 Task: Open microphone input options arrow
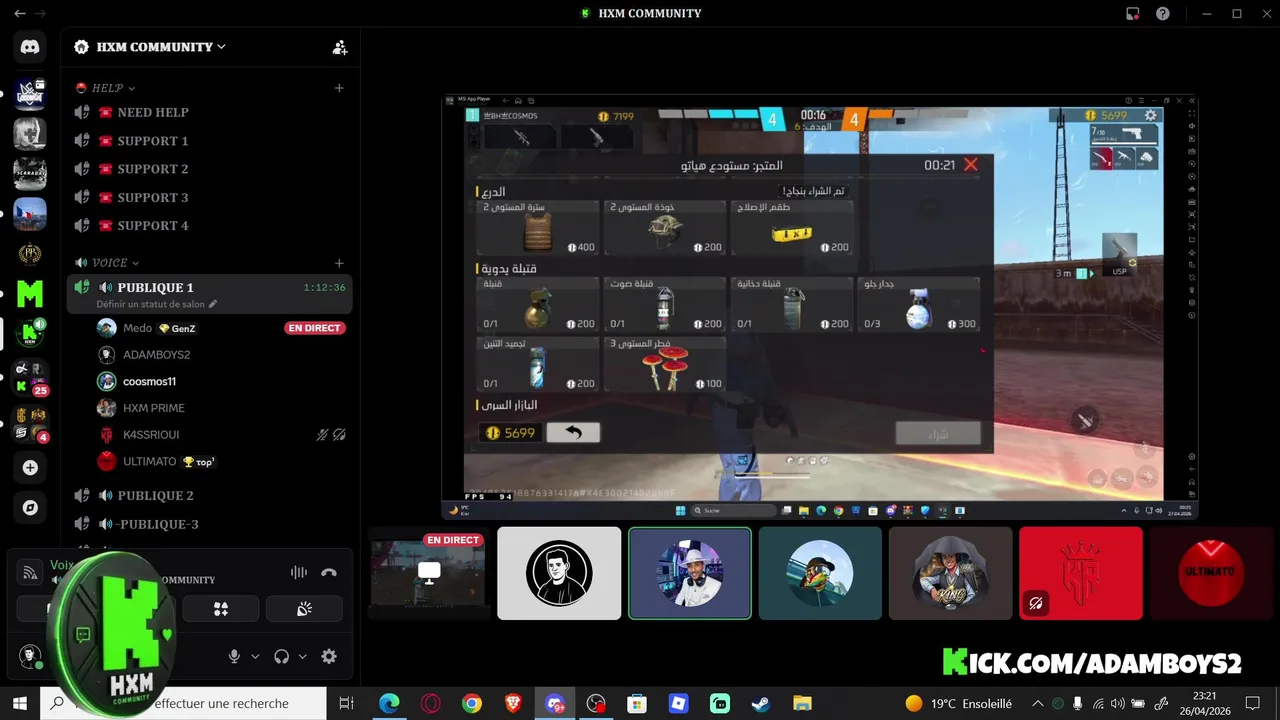pyautogui.click(x=255, y=657)
